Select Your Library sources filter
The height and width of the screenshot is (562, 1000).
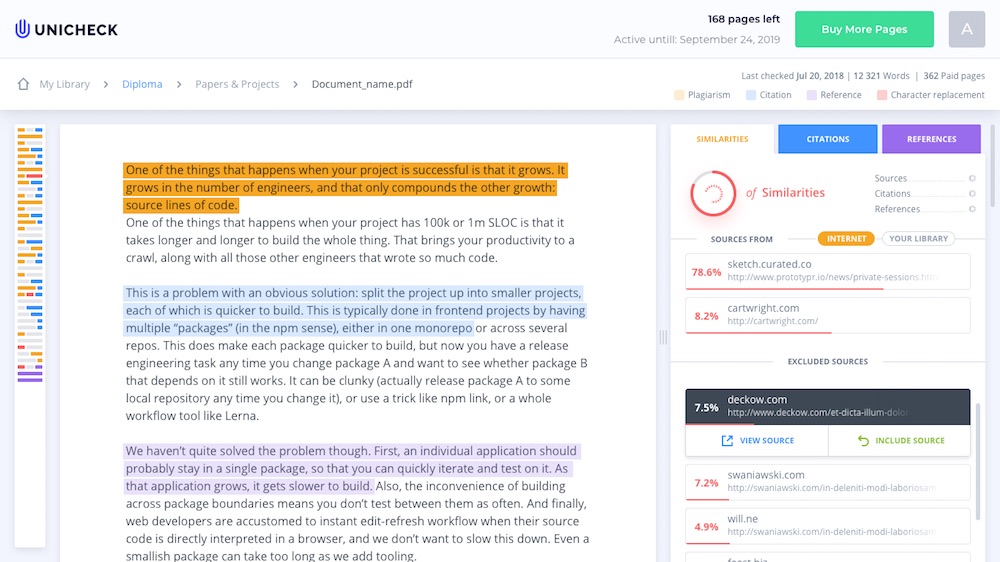point(918,239)
